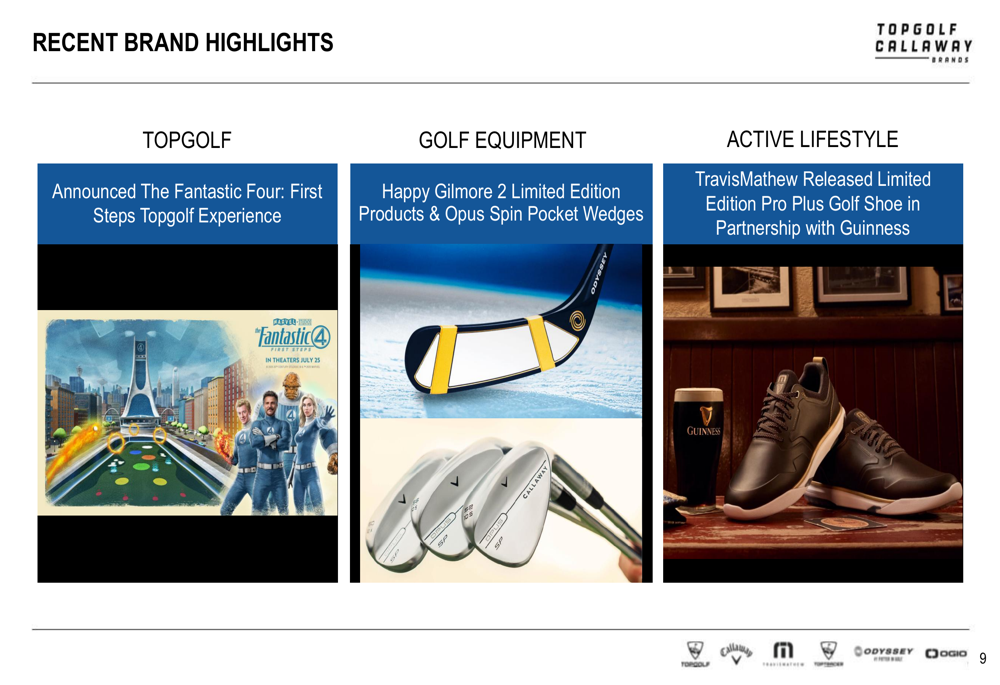Viewport: 1000px width, 685px height.
Task: Click the Happy Gilmore 2 Limited Edition banner
Action: click(501, 204)
